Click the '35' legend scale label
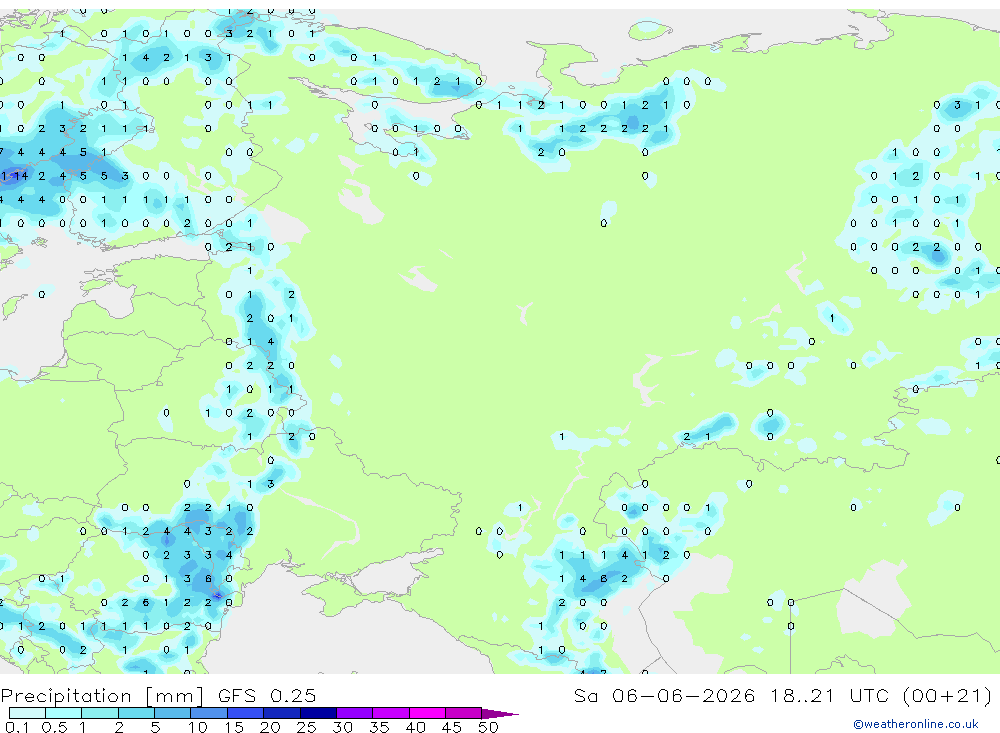Viewport: 1000px width, 733px height. pyautogui.click(x=379, y=727)
